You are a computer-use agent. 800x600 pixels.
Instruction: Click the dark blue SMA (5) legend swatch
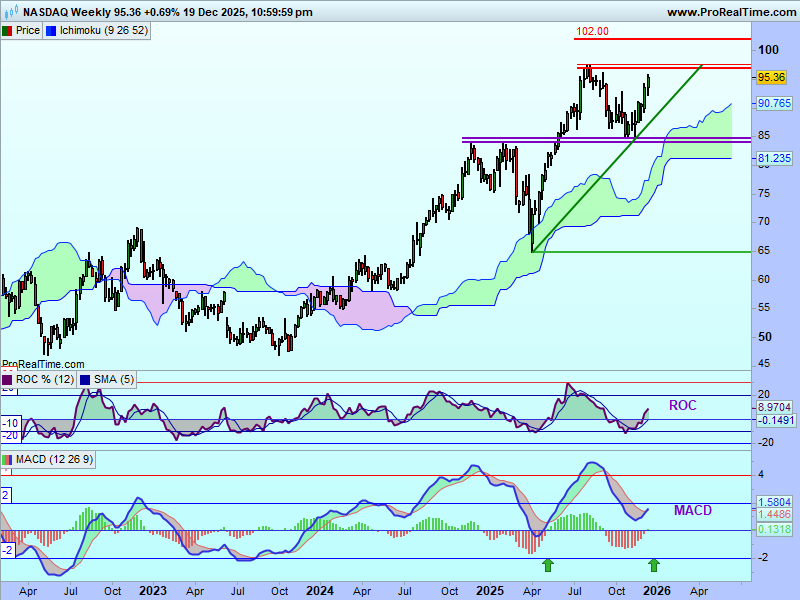pyautogui.click(x=84, y=379)
